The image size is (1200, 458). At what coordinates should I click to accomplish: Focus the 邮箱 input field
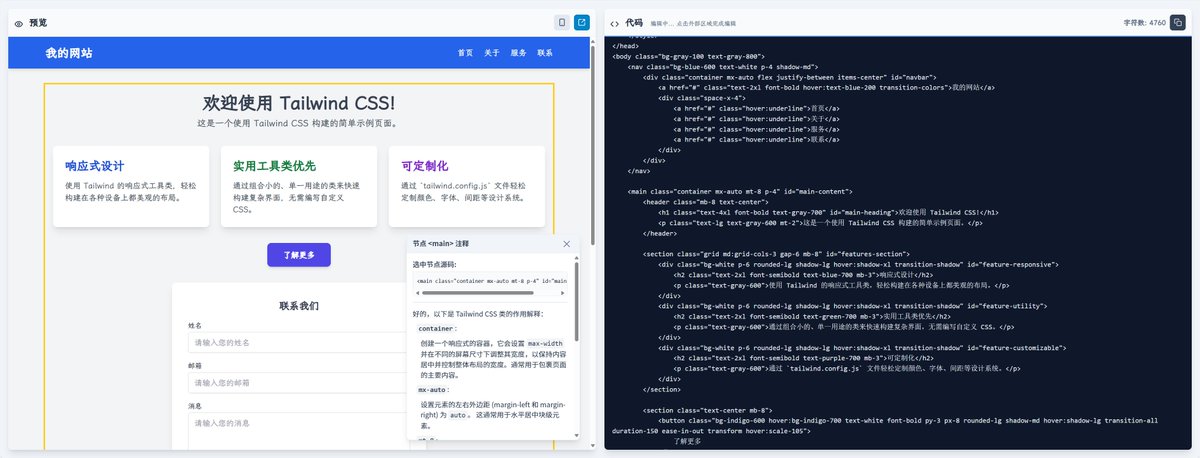pos(298,383)
